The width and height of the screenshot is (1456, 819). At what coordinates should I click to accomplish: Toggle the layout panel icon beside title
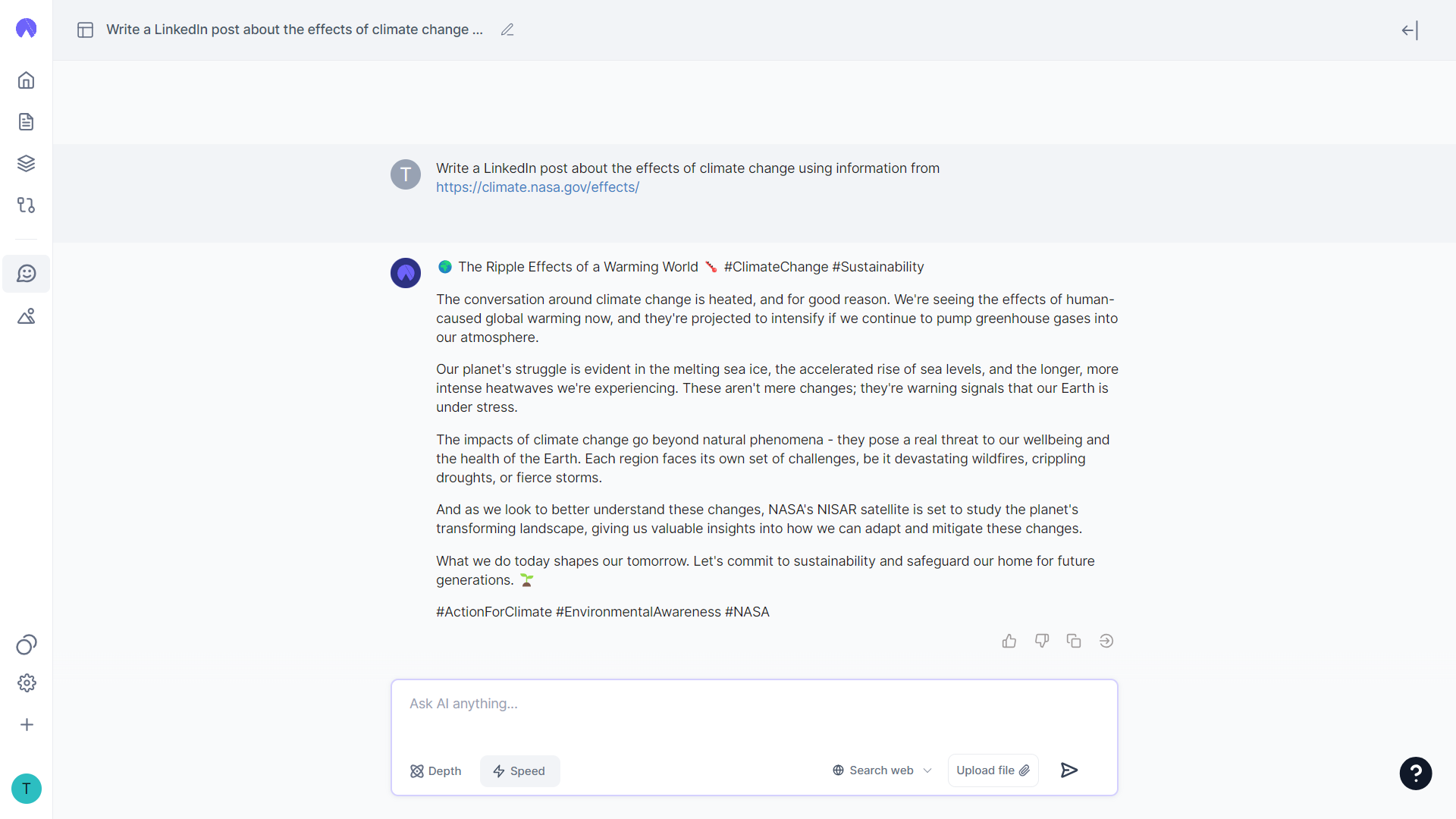86,30
